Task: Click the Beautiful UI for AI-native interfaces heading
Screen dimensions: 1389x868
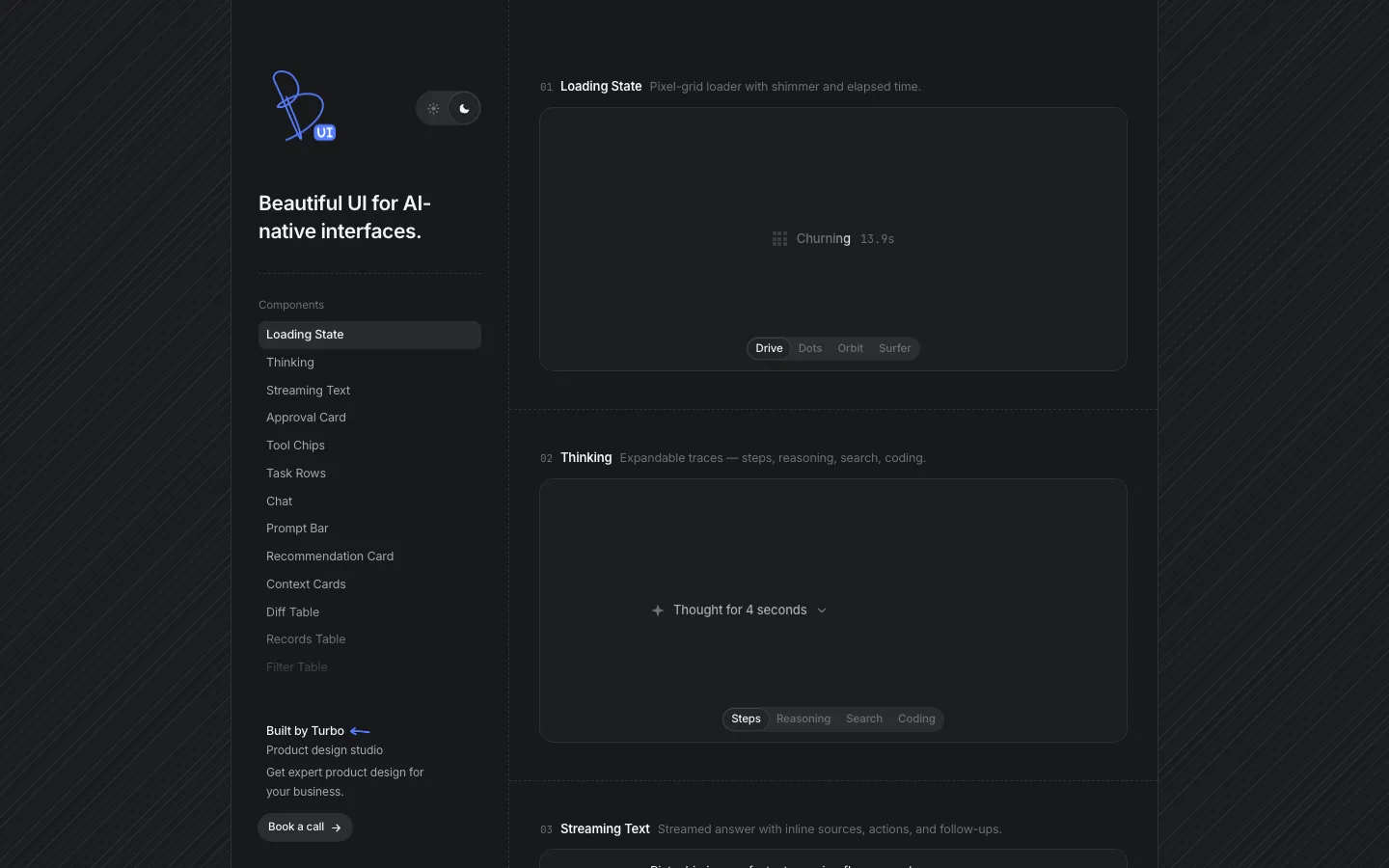Action: tap(344, 217)
